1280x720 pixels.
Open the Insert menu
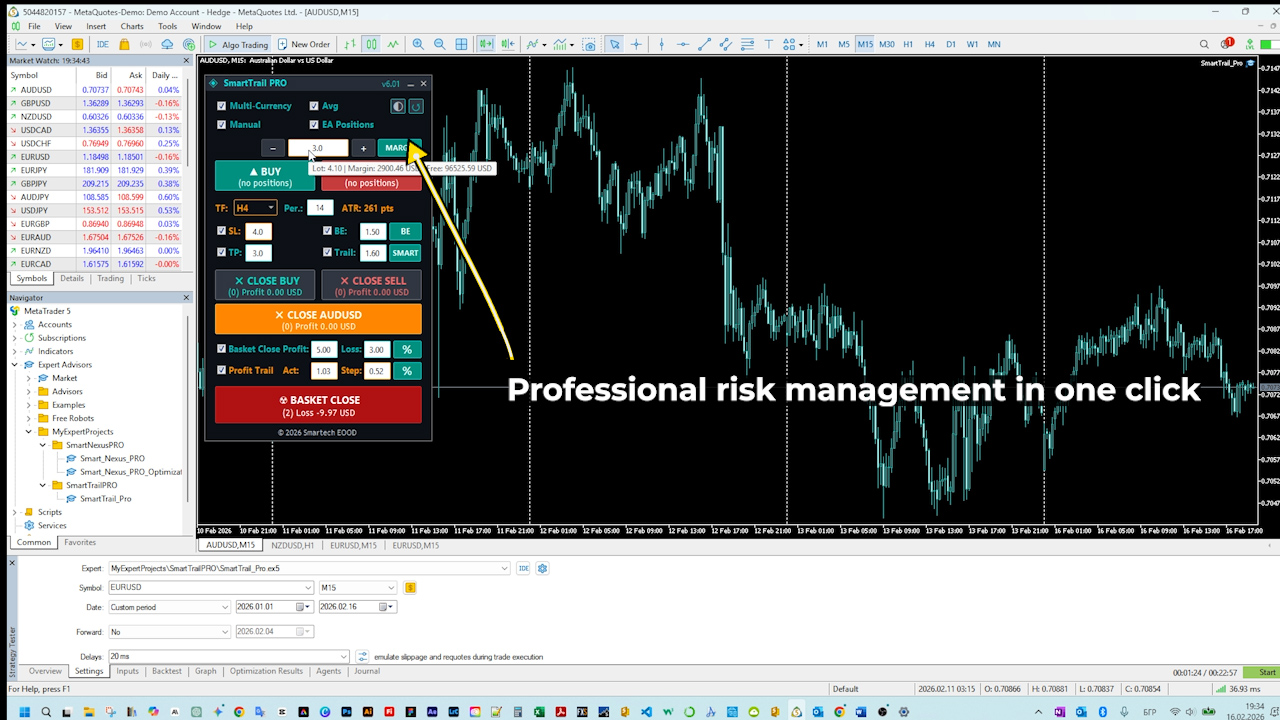(96, 26)
